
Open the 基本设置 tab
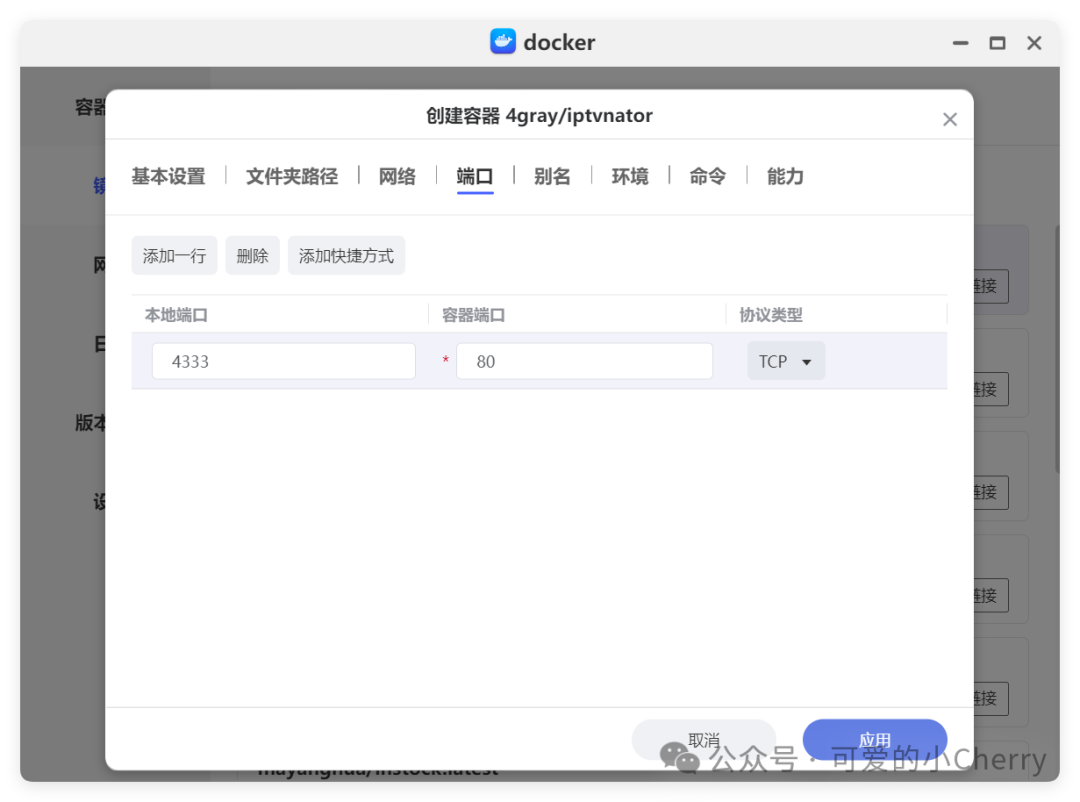(x=168, y=176)
